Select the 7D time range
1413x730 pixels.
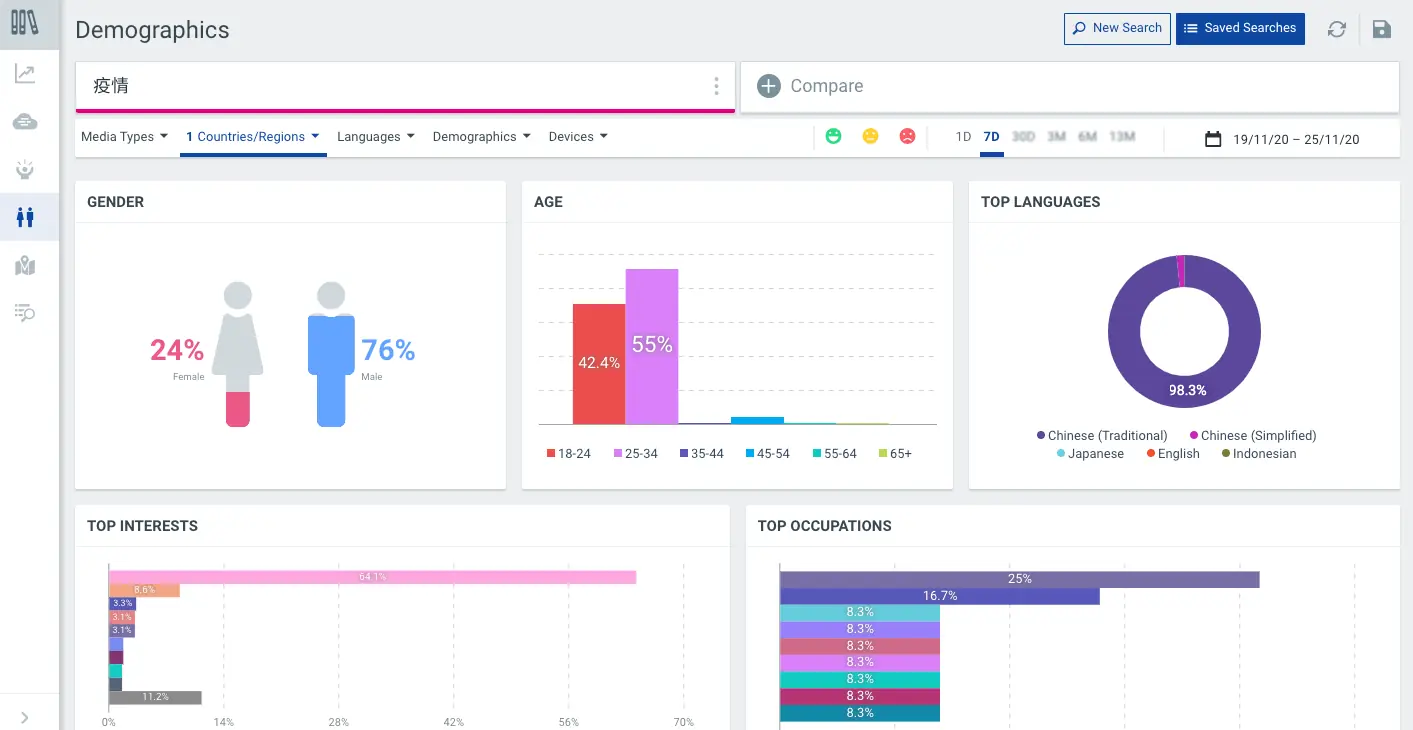tap(991, 137)
